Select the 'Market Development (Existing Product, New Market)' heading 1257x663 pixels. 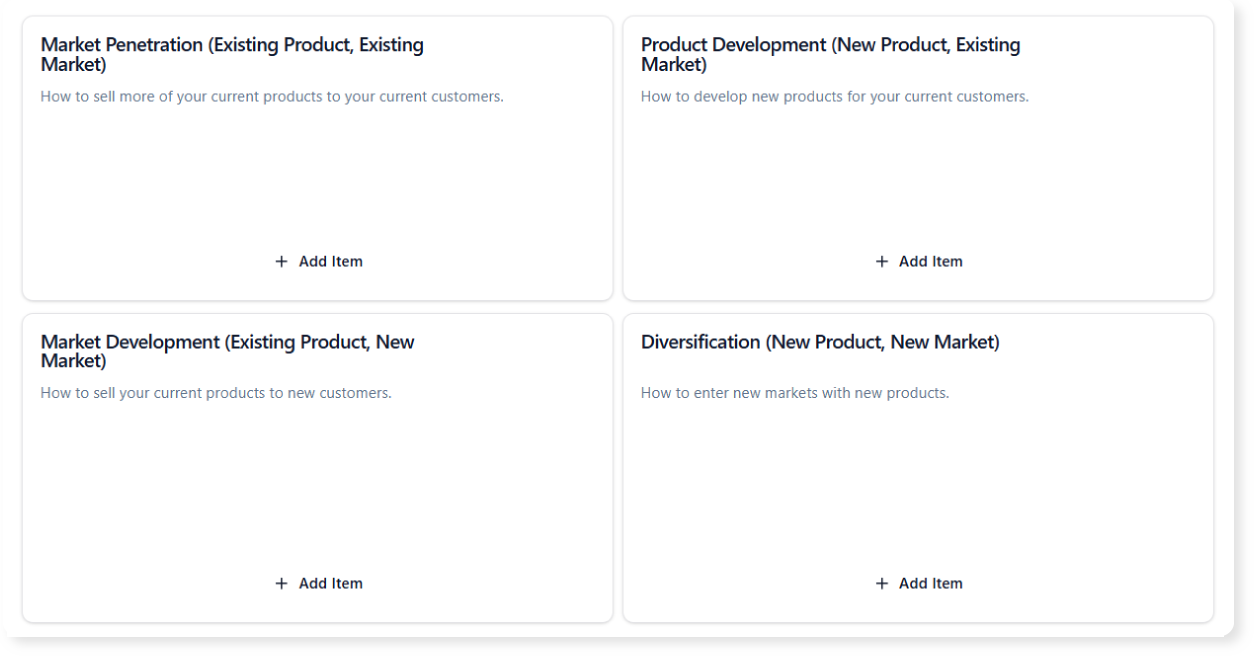[x=227, y=351]
